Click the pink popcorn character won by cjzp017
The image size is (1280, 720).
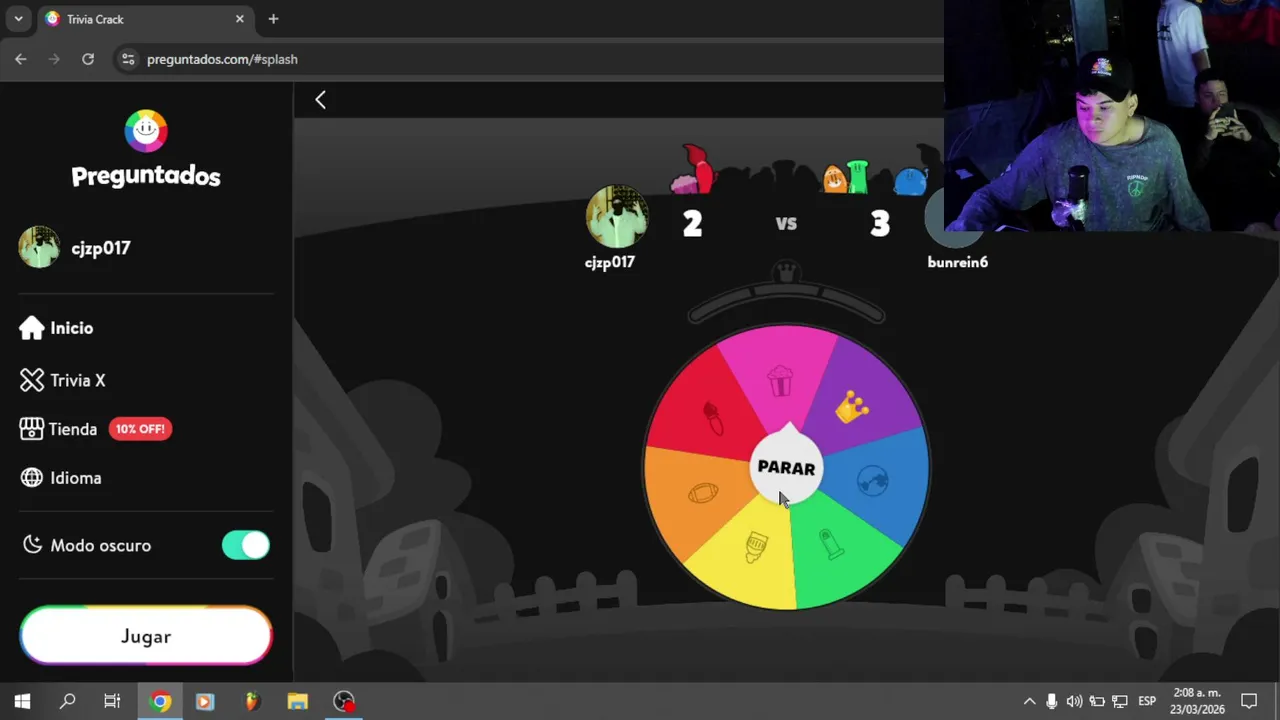pos(684,183)
